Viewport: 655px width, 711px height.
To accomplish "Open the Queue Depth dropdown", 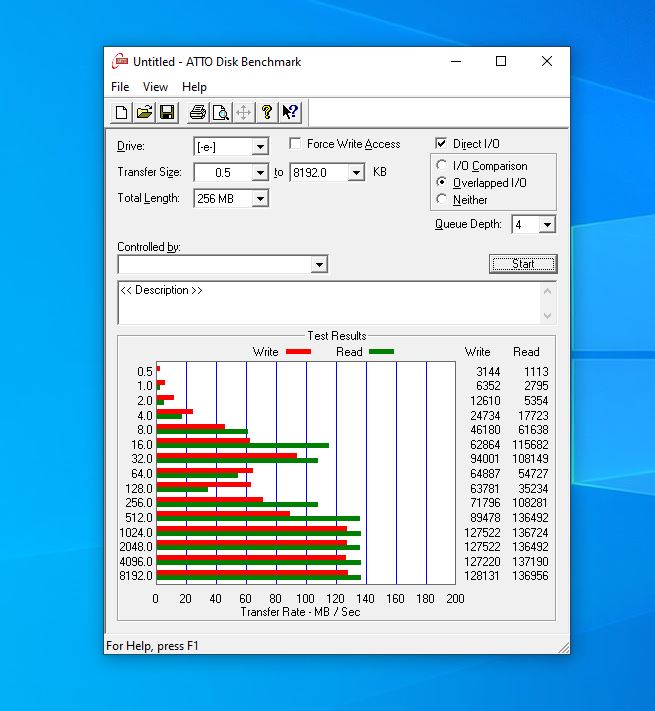I will click(x=546, y=225).
